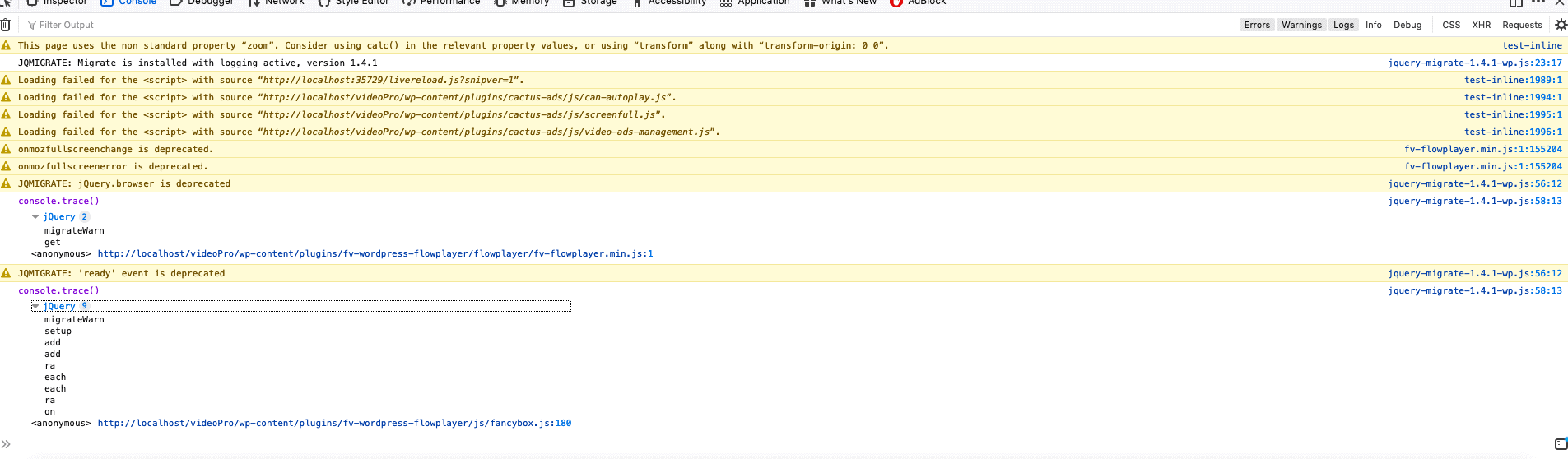
Task: Click 'on' stack frame
Action: pyautogui.click(x=50, y=411)
